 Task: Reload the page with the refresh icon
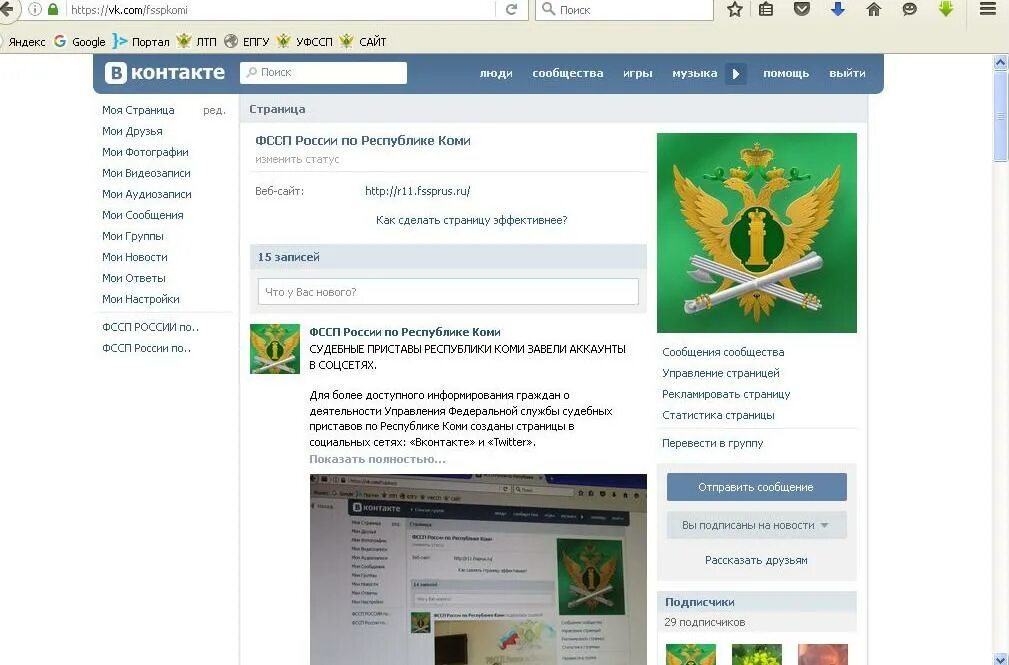tap(512, 10)
